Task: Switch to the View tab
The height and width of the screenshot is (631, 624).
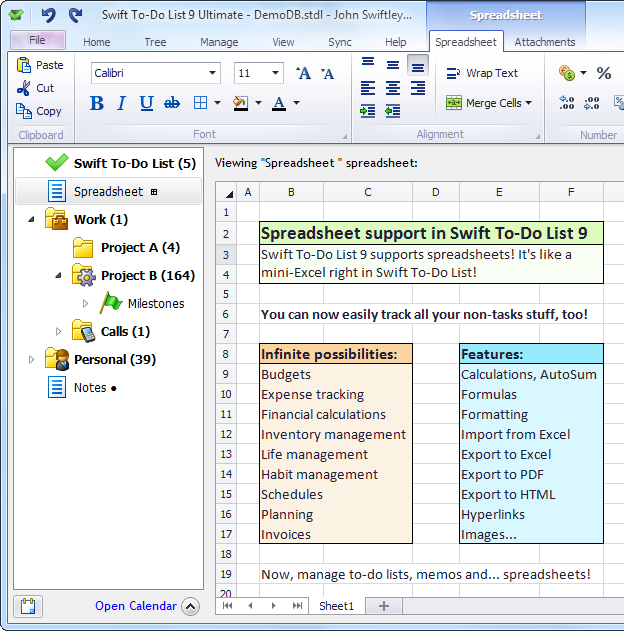Action: (283, 42)
